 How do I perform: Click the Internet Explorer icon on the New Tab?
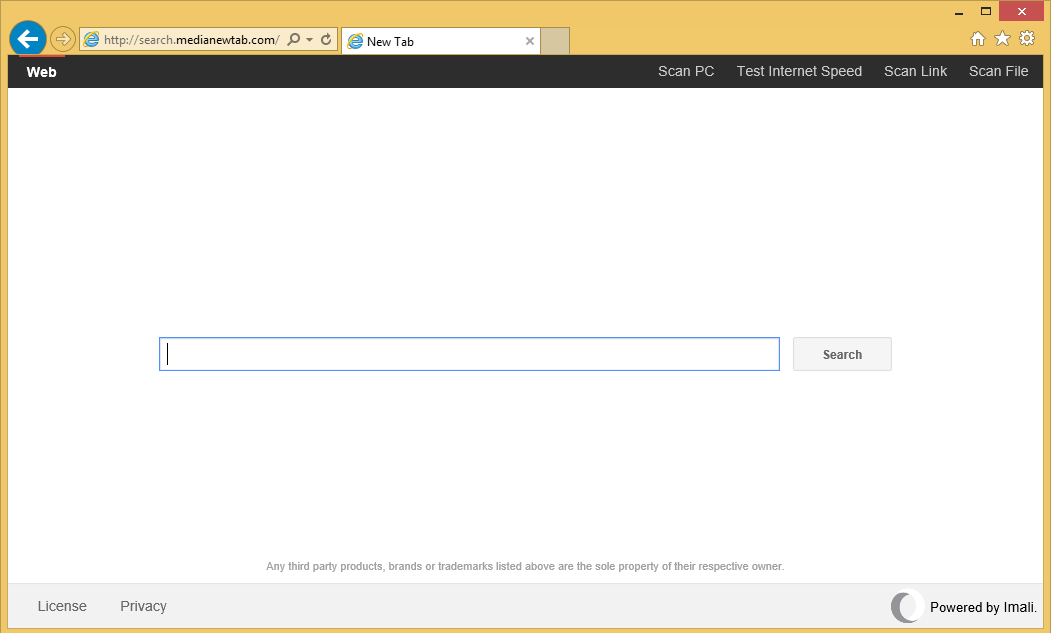(356, 41)
